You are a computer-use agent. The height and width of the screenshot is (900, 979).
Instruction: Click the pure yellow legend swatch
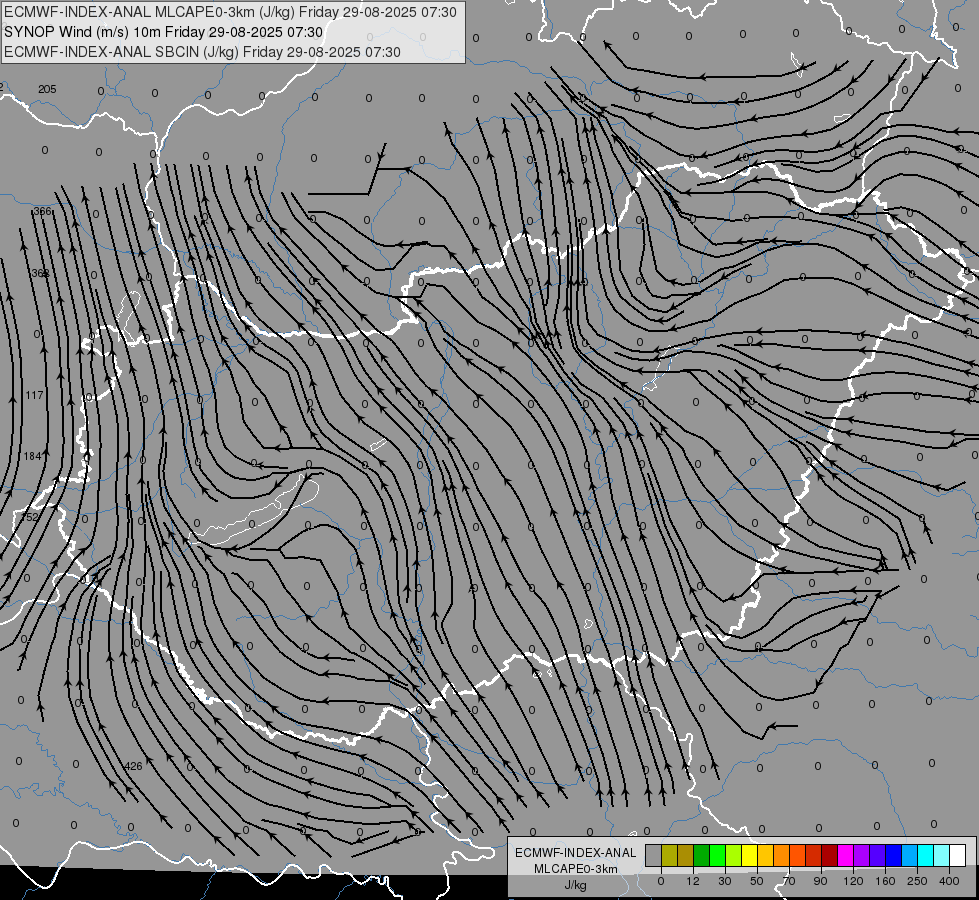coord(749,855)
